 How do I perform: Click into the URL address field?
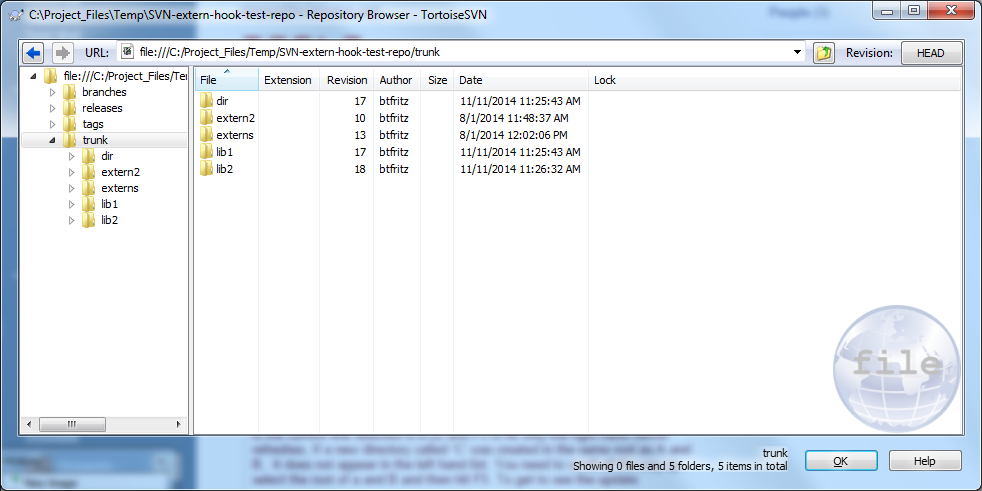coord(460,53)
